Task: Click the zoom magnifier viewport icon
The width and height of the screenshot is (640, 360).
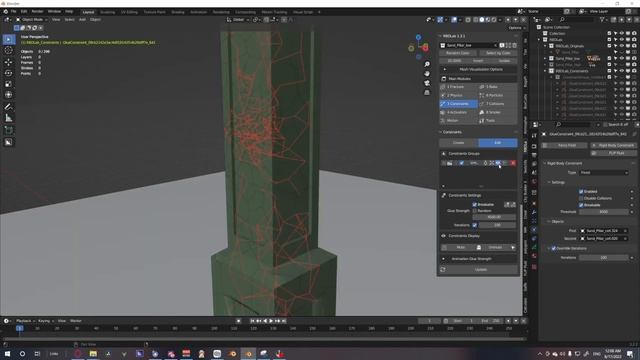Action: pyautogui.click(x=427, y=64)
